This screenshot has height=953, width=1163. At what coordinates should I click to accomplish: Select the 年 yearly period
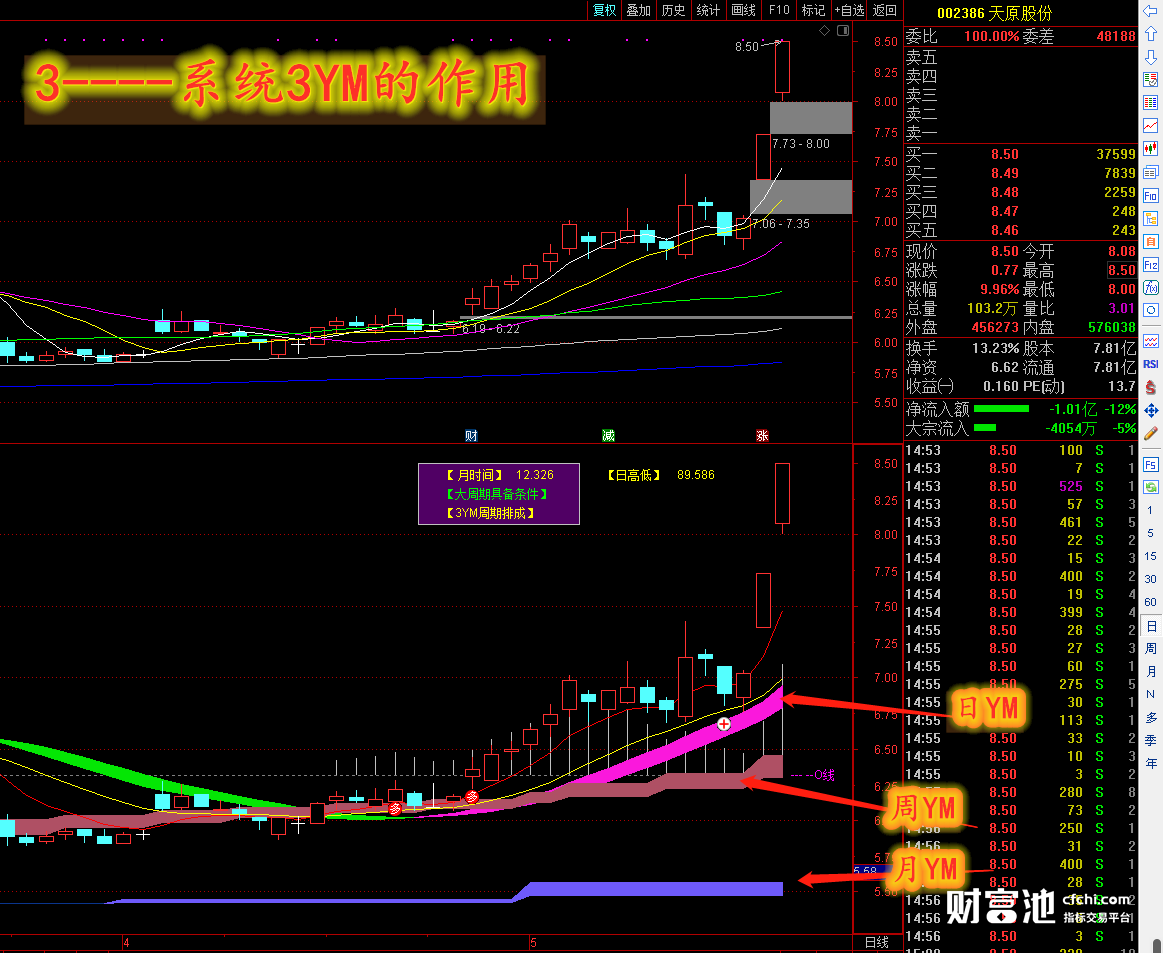(x=1150, y=763)
